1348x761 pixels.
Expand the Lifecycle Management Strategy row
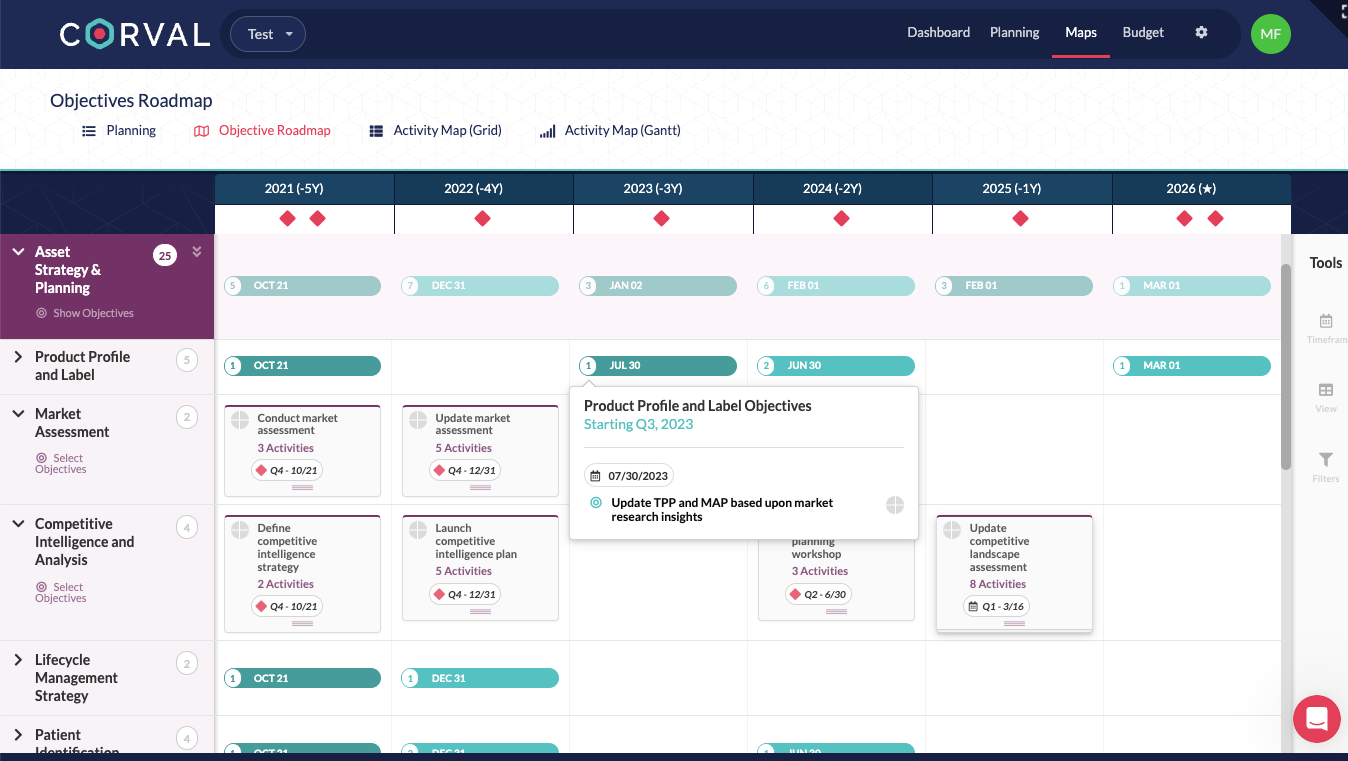(18, 659)
